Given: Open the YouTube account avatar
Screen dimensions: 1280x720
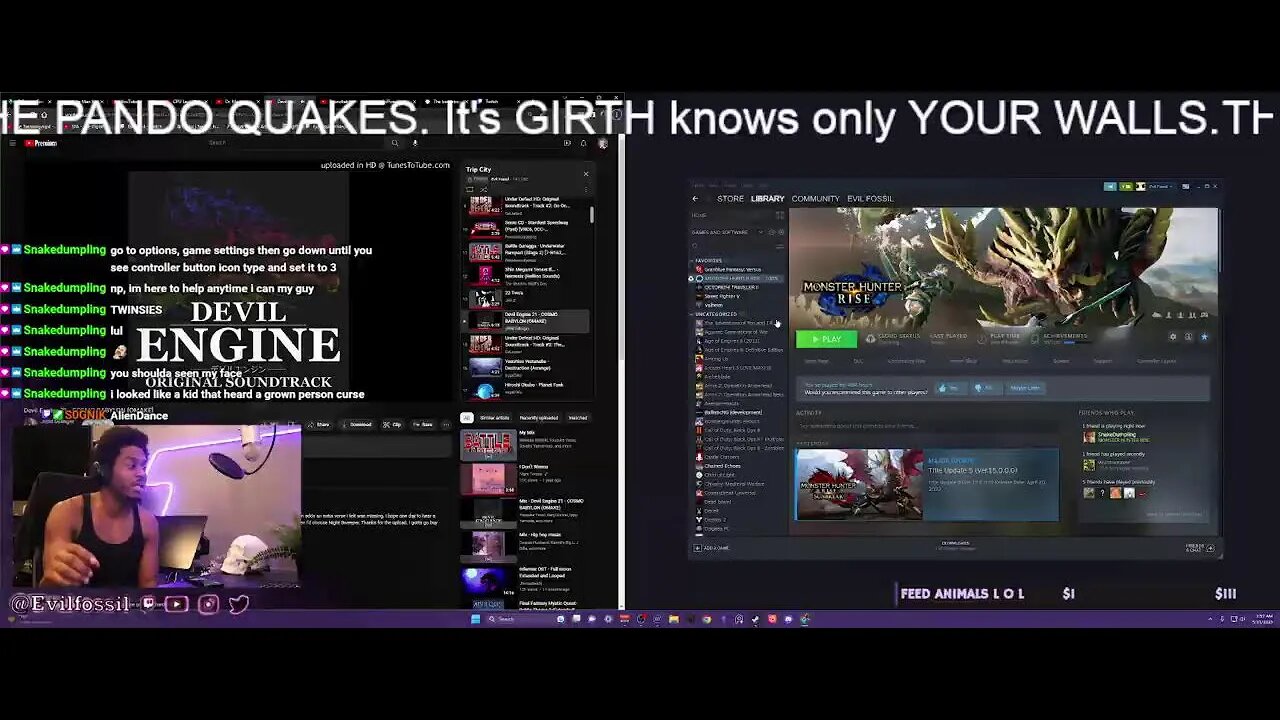Looking at the screenshot, I should (603, 143).
